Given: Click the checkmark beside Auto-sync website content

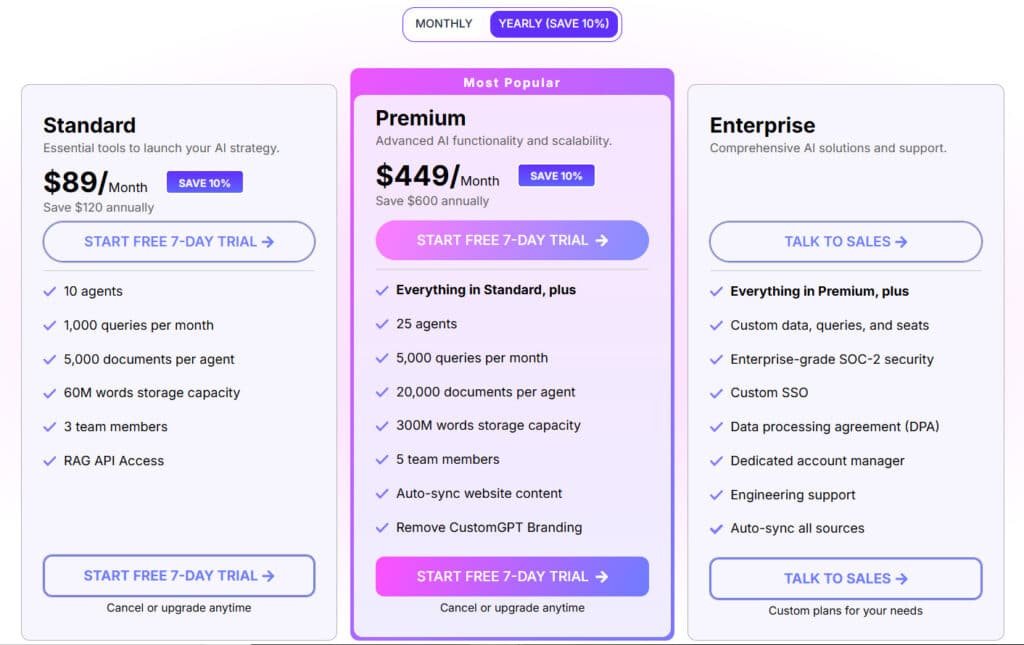Looking at the screenshot, I should (382, 494).
